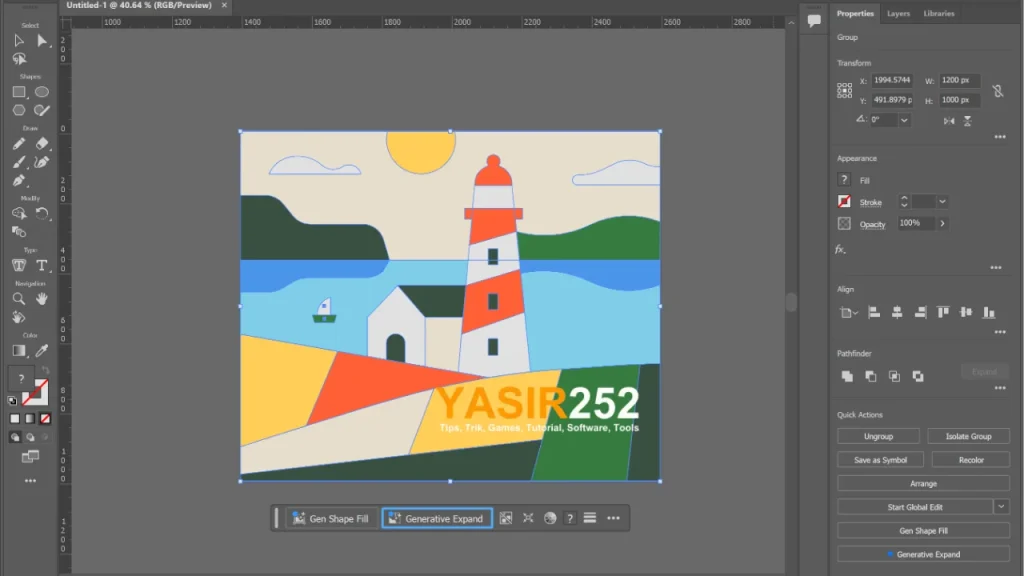1024x576 pixels.
Task: Open Start Global Edit options dropdown
Action: tap(1001, 507)
